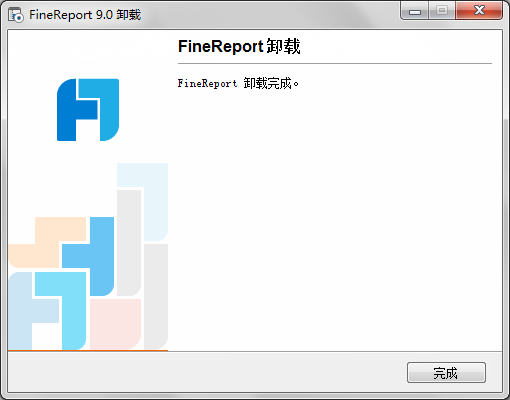The height and width of the screenshot is (400, 510).
Task: Click the orange line beneath the artwork
Action: [x=88, y=350]
